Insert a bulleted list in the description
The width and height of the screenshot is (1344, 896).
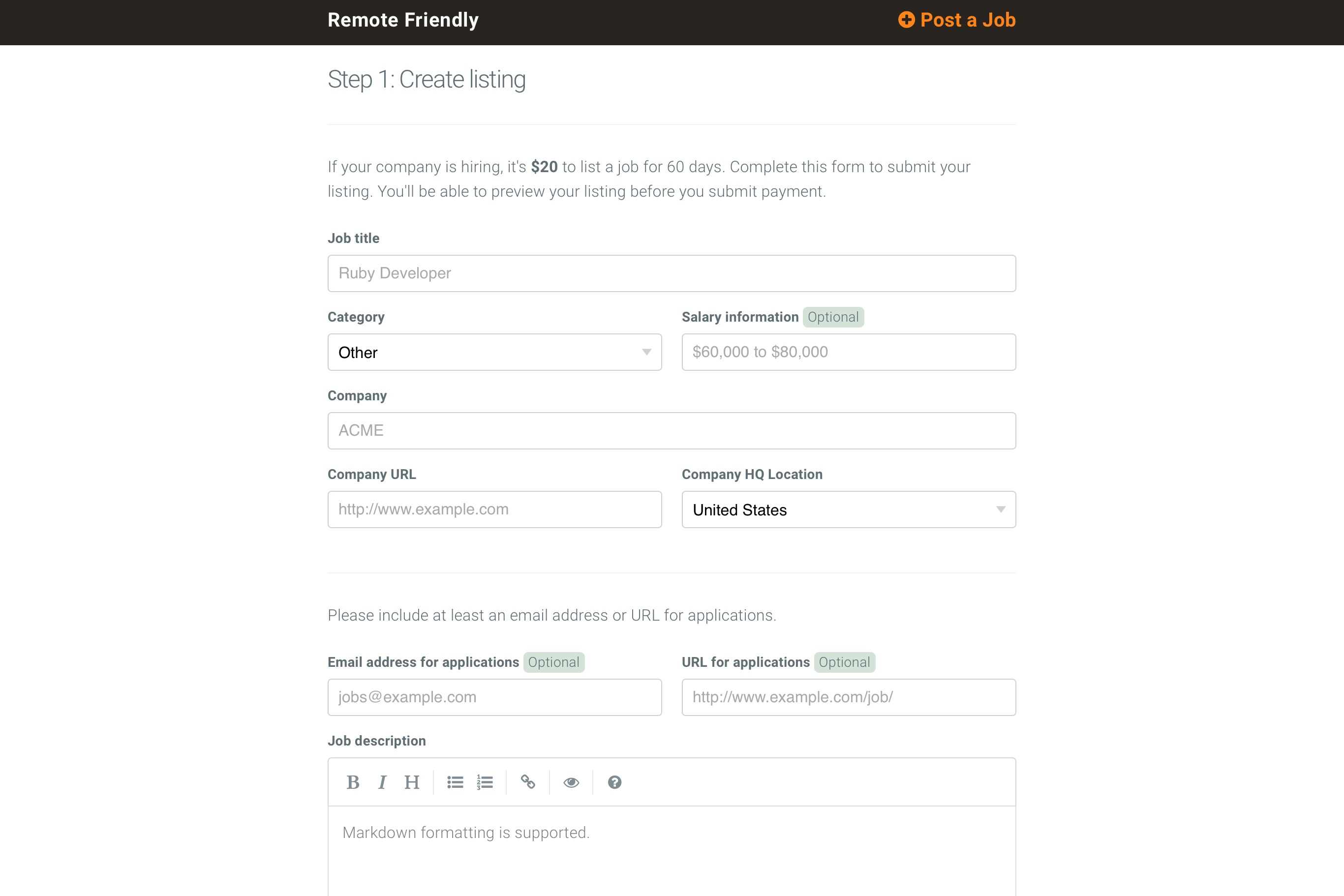(x=455, y=782)
